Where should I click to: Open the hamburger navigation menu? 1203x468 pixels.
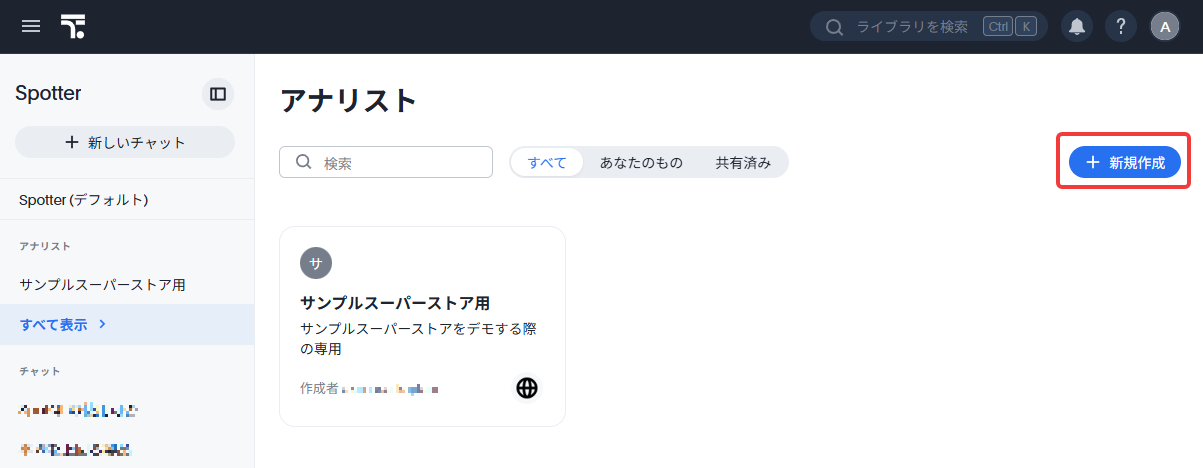pyautogui.click(x=31, y=26)
